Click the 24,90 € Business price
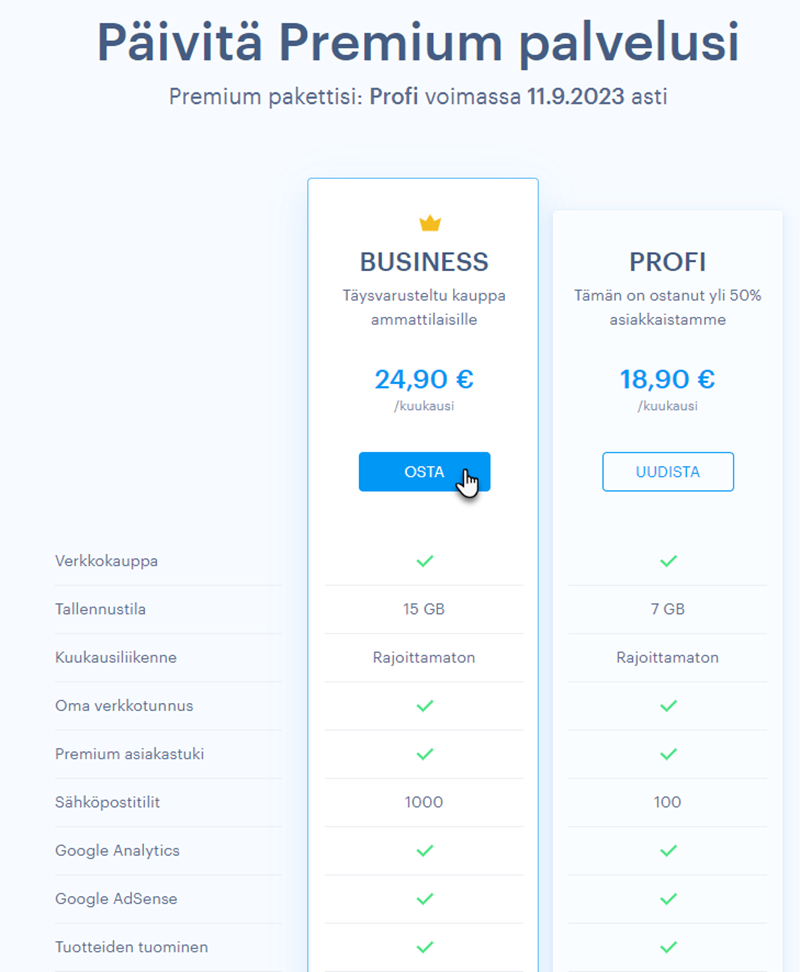 (424, 379)
